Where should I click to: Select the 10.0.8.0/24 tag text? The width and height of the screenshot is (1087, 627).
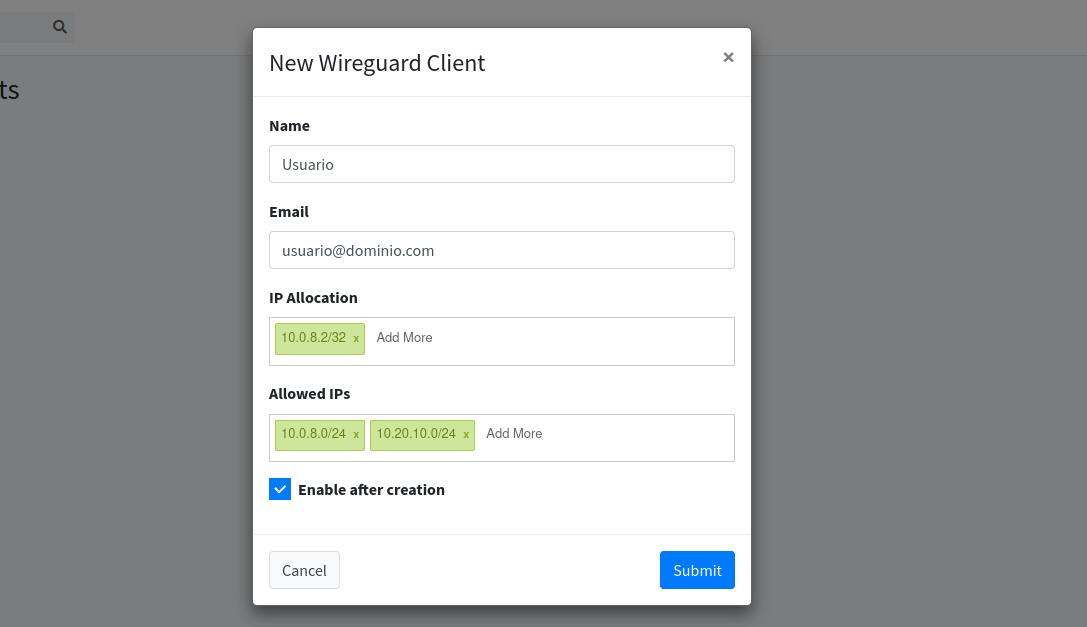pyautogui.click(x=313, y=434)
